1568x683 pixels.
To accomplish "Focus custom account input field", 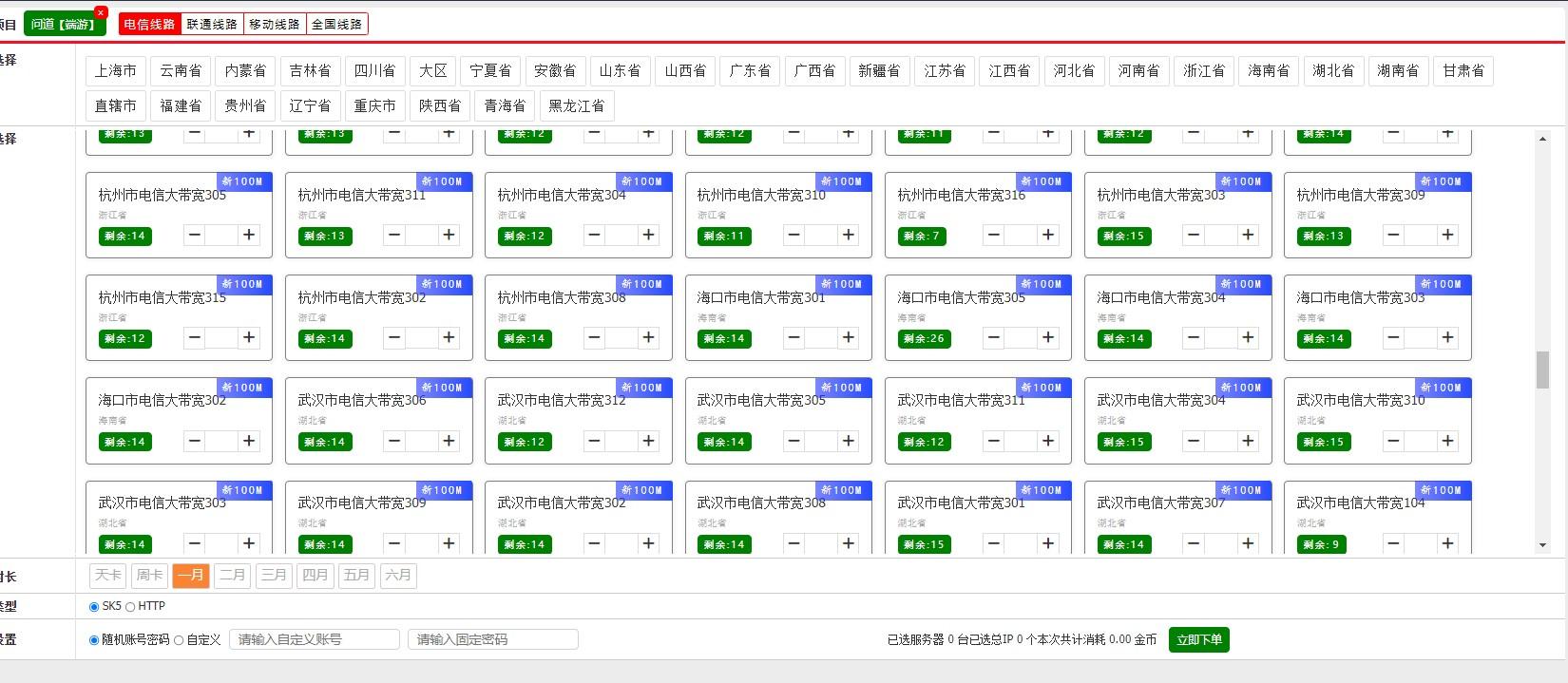I will [315, 639].
